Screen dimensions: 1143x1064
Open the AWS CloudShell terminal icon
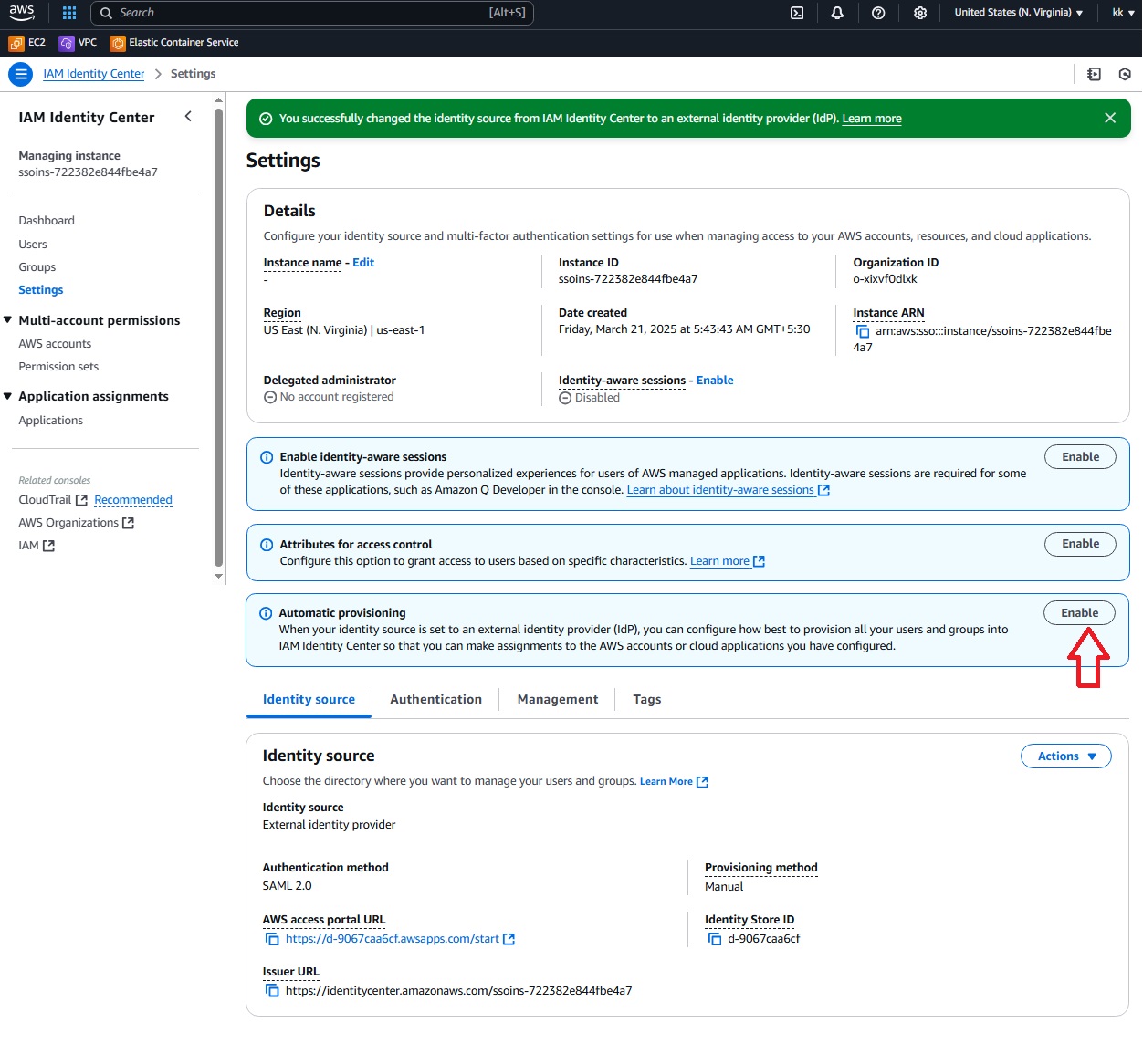(797, 13)
